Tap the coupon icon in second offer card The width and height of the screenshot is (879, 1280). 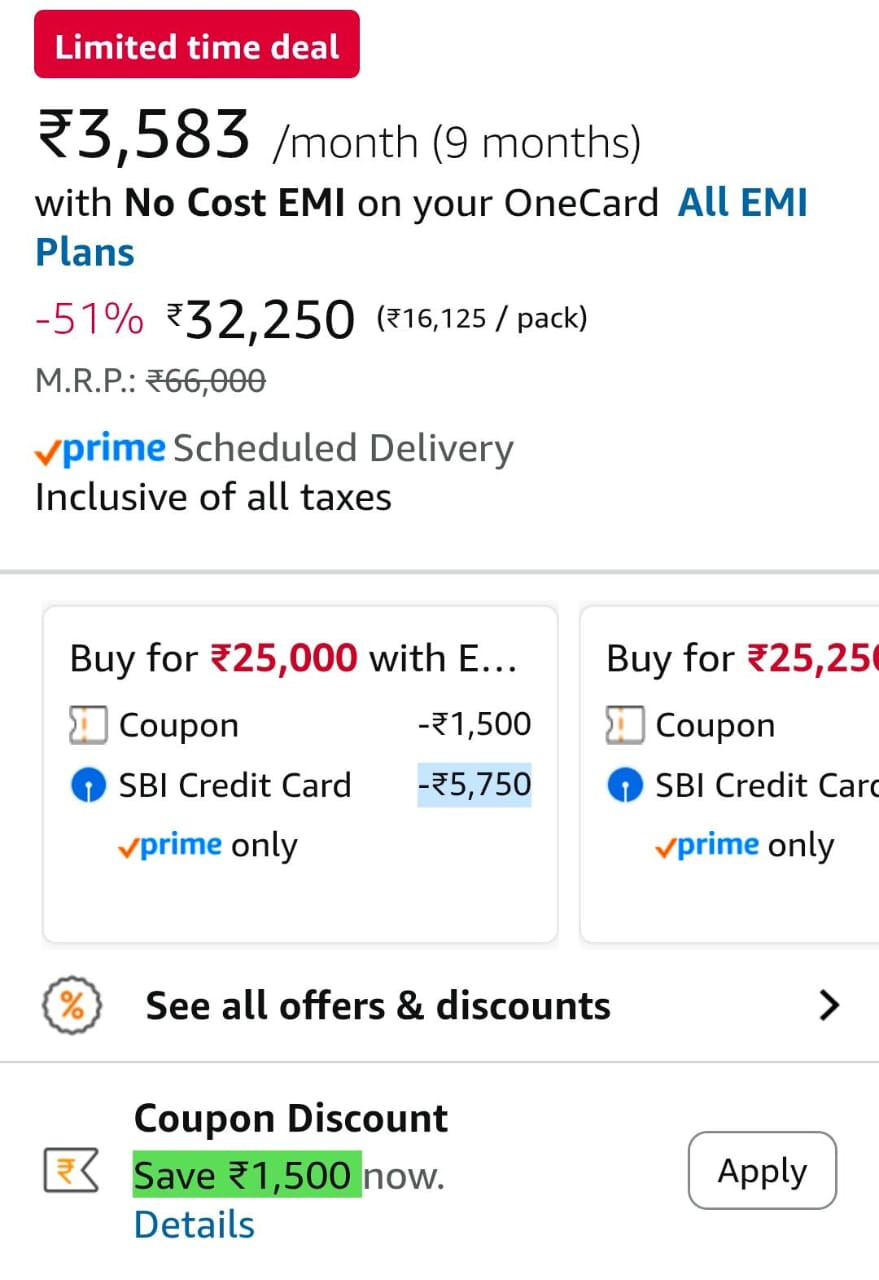[625, 725]
